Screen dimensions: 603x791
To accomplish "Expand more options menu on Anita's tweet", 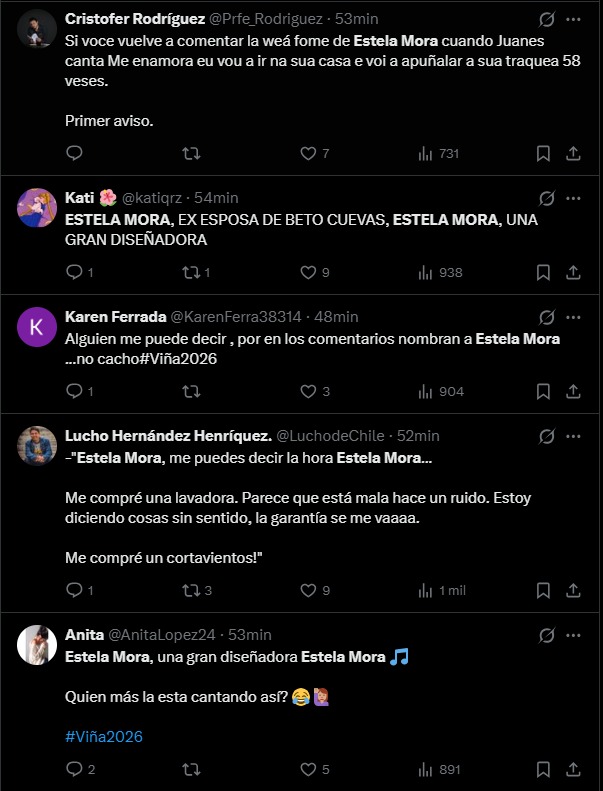I will pyautogui.click(x=573, y=635).
